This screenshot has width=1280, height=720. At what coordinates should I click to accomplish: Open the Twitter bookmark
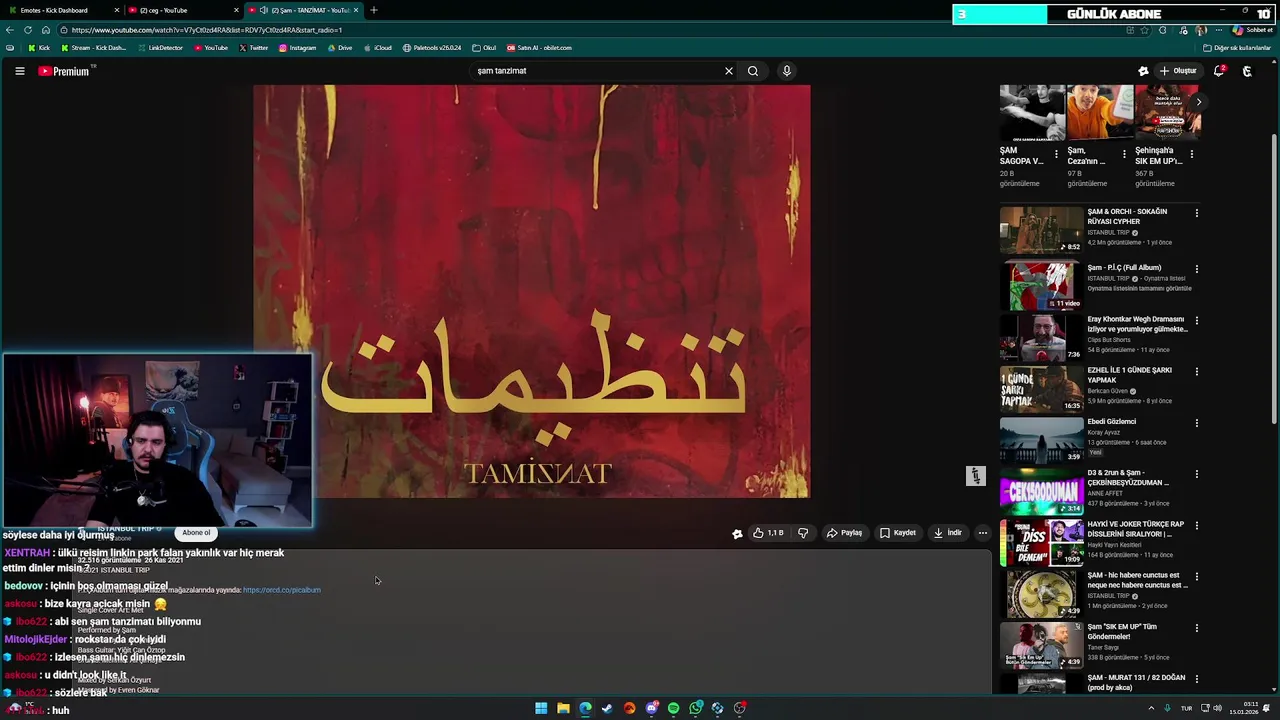tap(253, 48)
